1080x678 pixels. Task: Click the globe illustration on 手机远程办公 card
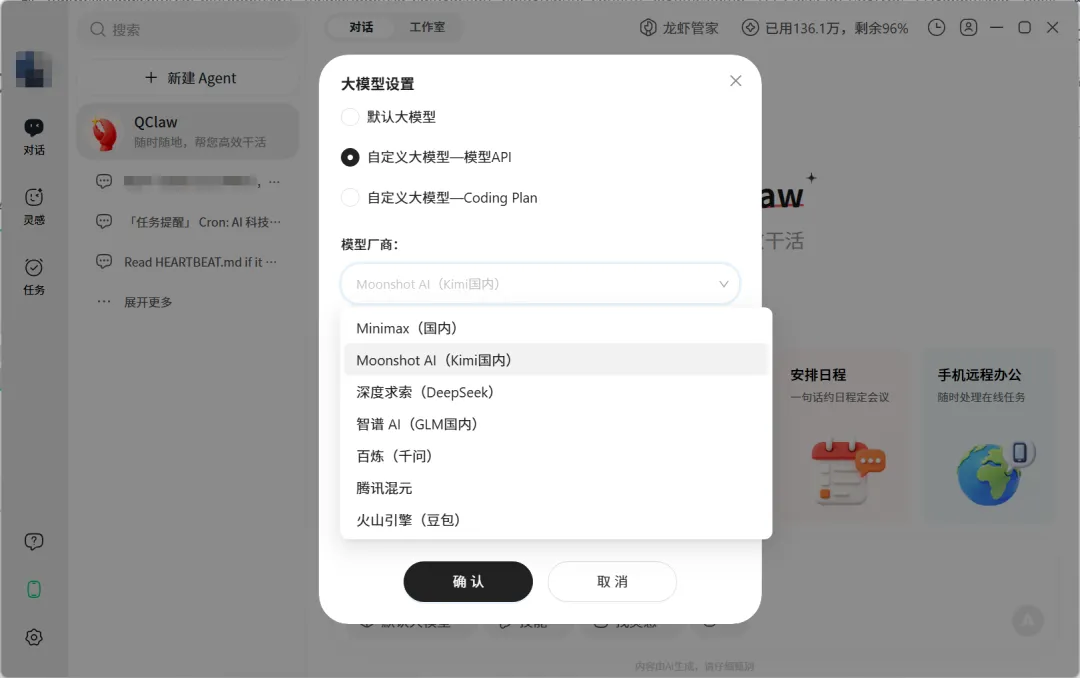tap(995, 473)
